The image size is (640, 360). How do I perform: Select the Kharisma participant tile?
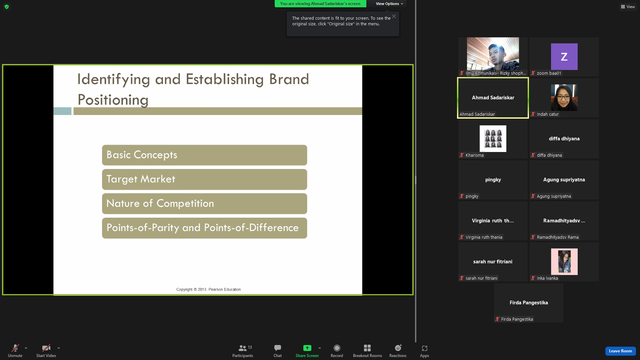[x=493, y=139]
